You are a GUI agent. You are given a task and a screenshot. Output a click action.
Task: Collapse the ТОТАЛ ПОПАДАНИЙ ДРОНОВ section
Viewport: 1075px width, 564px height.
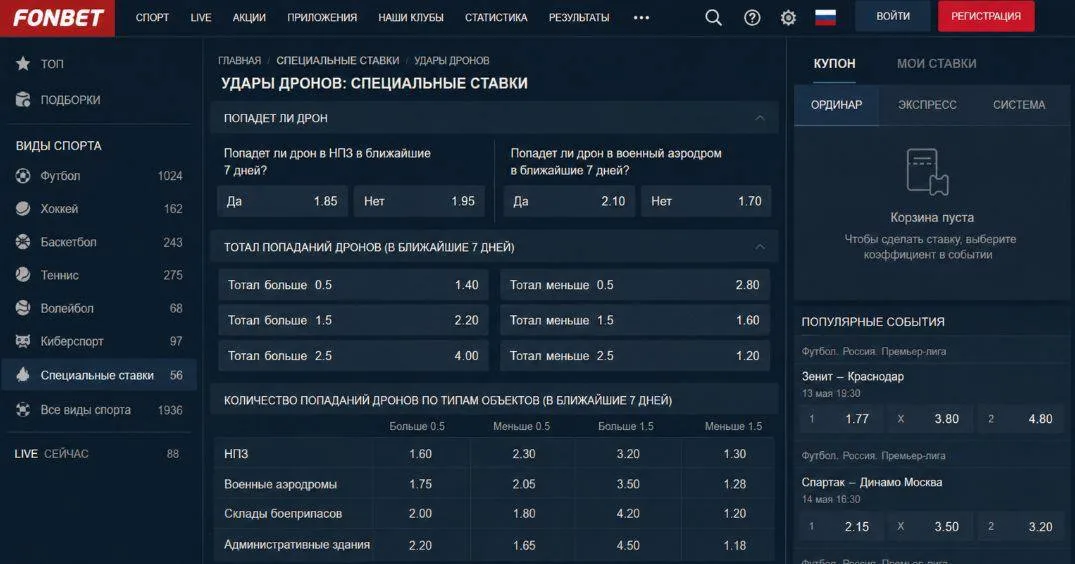(x=760, y=247)
